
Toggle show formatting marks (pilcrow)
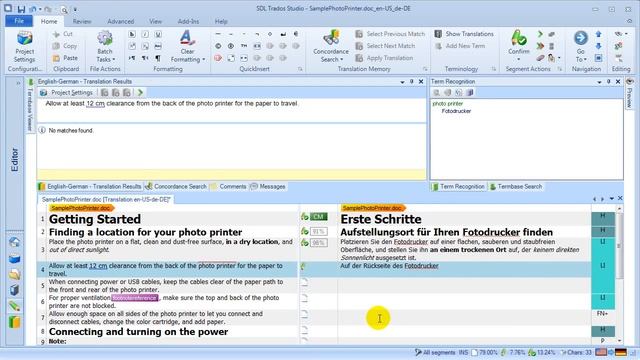tap(158, 58)
